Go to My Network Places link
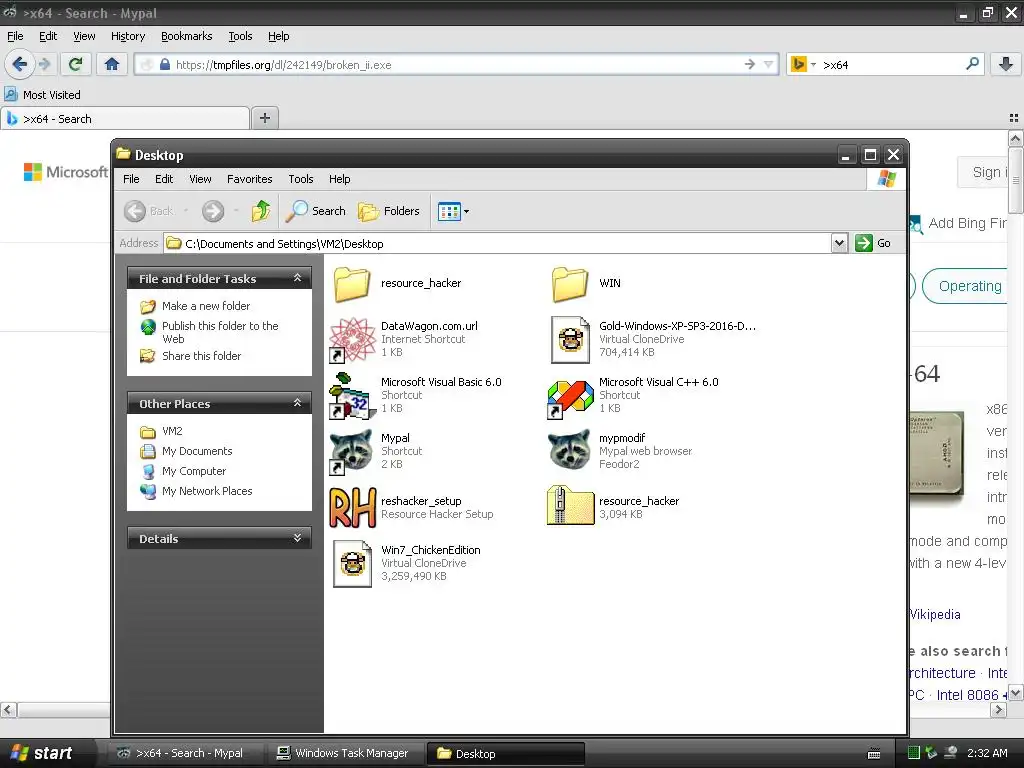This screenshot has width=1024, height=768. 207,491
